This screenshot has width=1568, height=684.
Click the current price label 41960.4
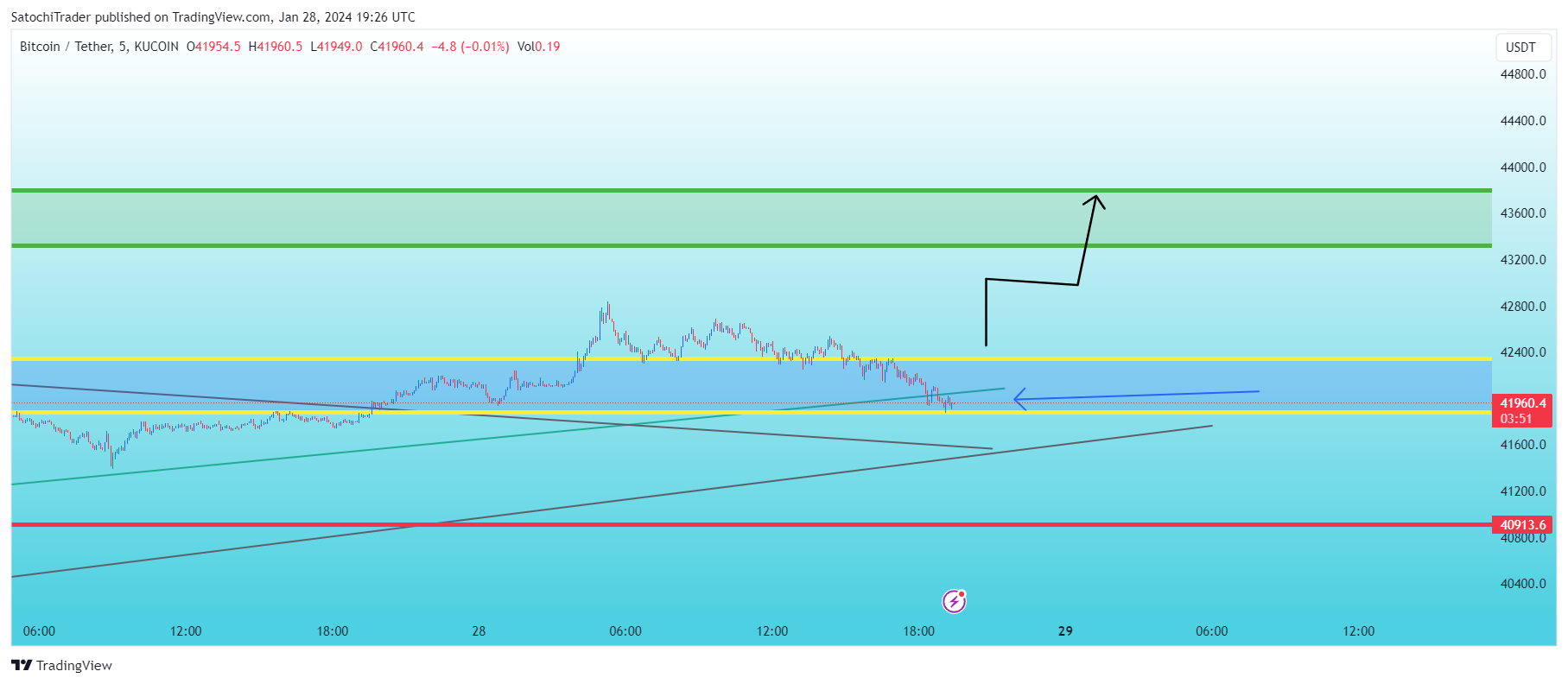pos(1522,403)
